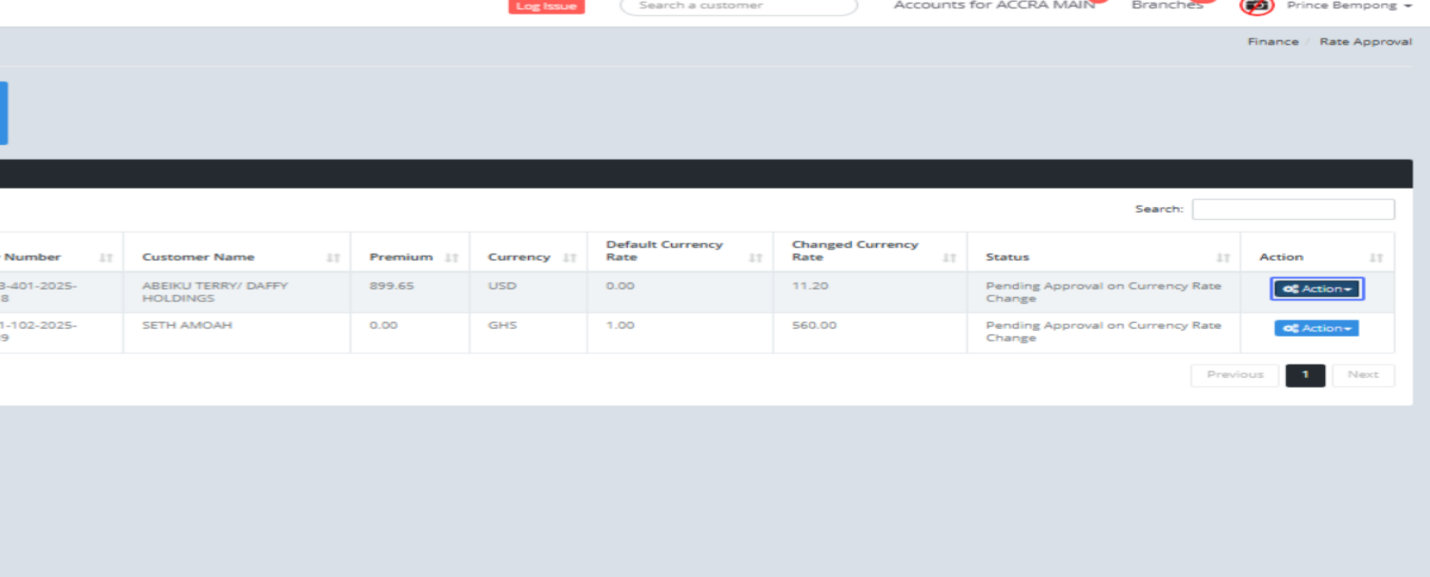Click the sort icon in Action column

[1377, 258]
